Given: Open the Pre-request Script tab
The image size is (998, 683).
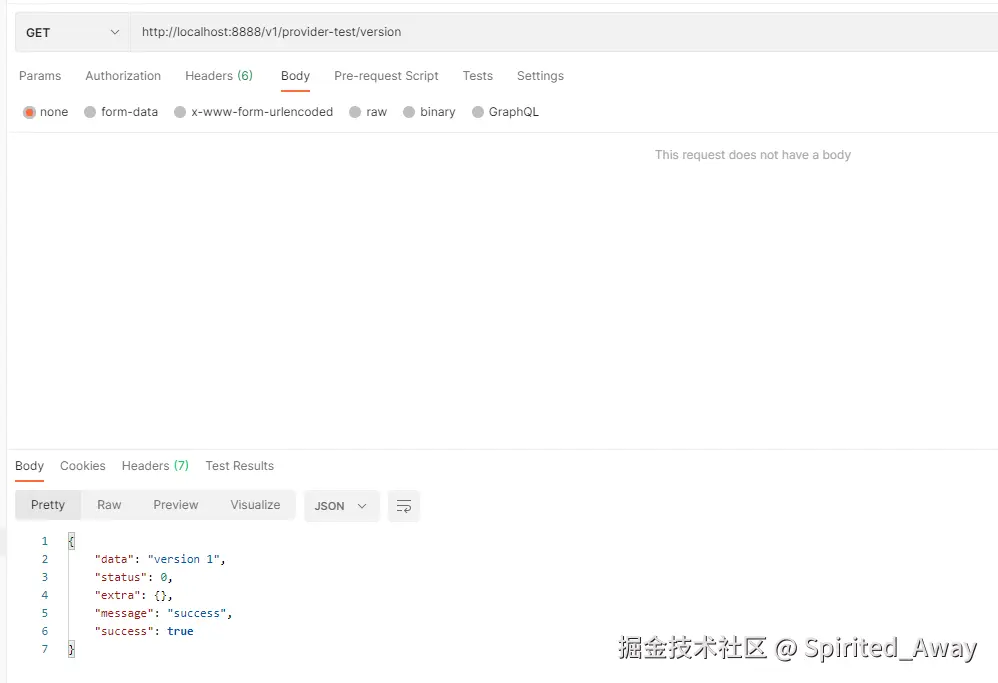Looking at the screenshot, I should coord(386,76).
